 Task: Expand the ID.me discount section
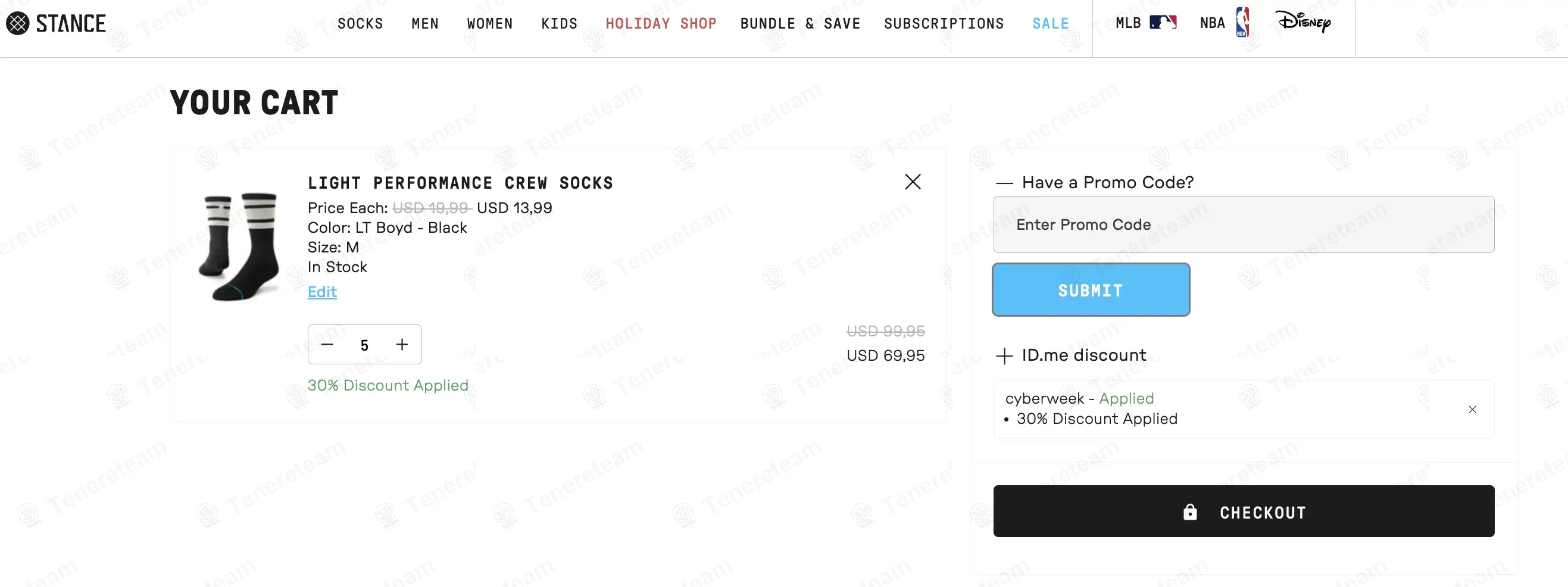pyautogui.click(x=1004, y=355)
